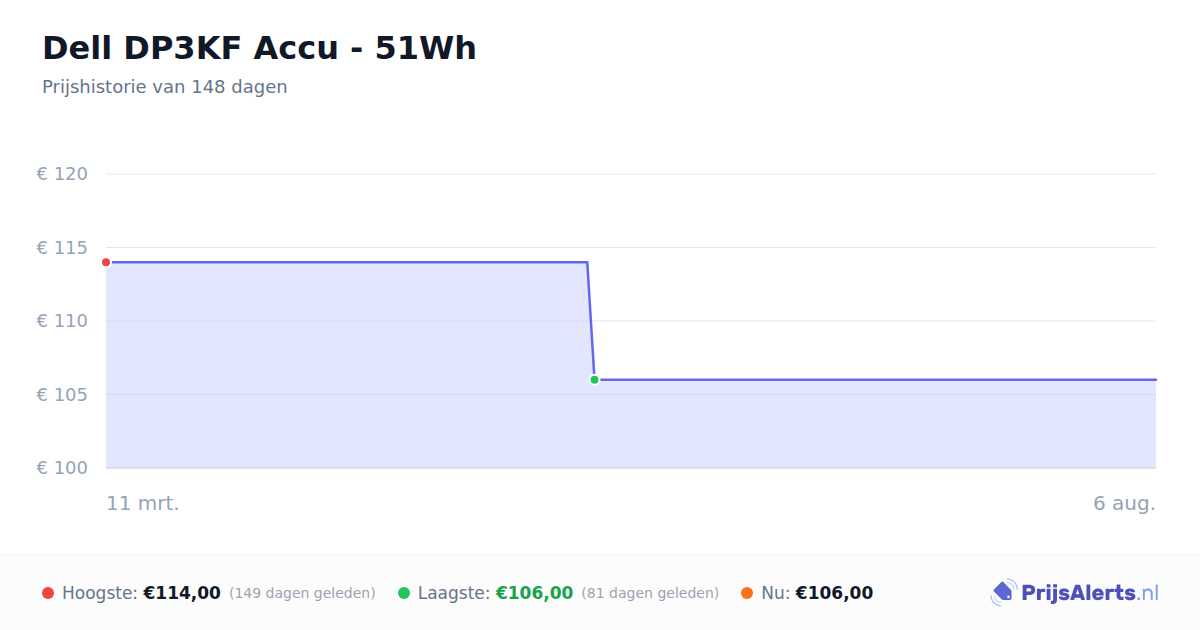Image resolution: width=1200 pixels, height=630 pixels.
Task: Open the PrijsAlerts.nl link text
Action: point(1090,593)
